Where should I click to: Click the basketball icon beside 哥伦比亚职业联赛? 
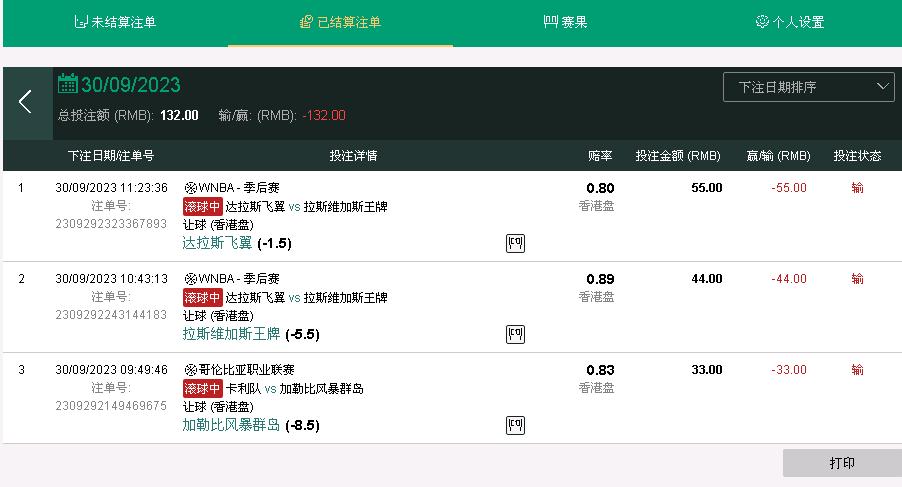190,370
